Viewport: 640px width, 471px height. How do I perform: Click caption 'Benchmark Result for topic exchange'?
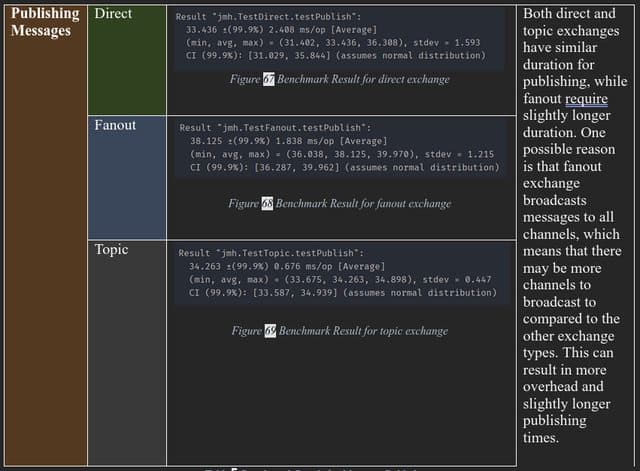click(x=363, y=331)
